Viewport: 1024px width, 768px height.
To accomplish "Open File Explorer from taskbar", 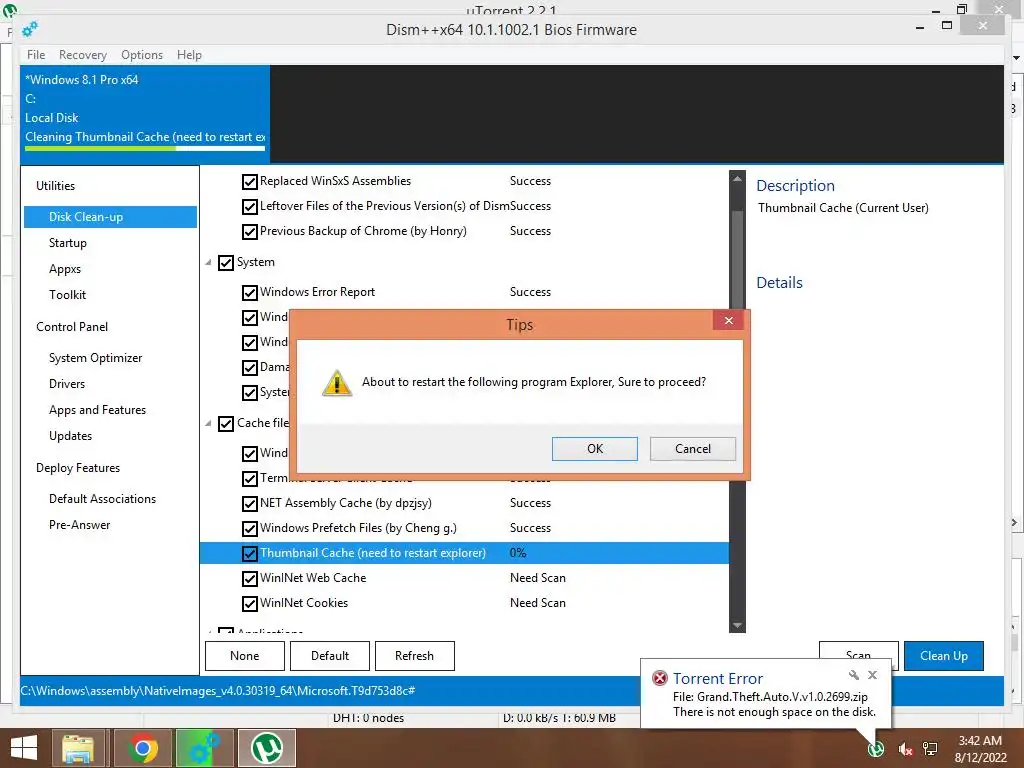I will [78, 748].
